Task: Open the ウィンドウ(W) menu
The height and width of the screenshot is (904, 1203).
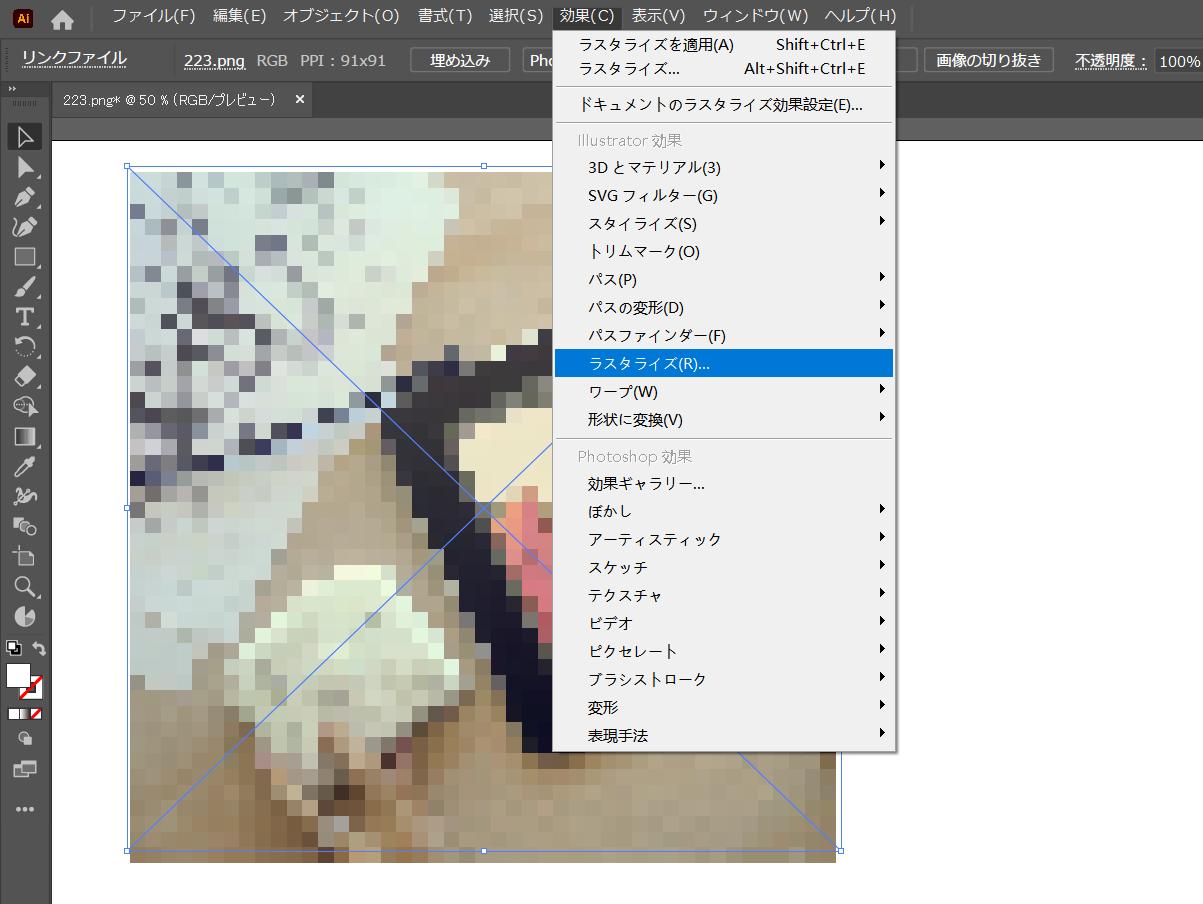Action: tap(755, 16)
